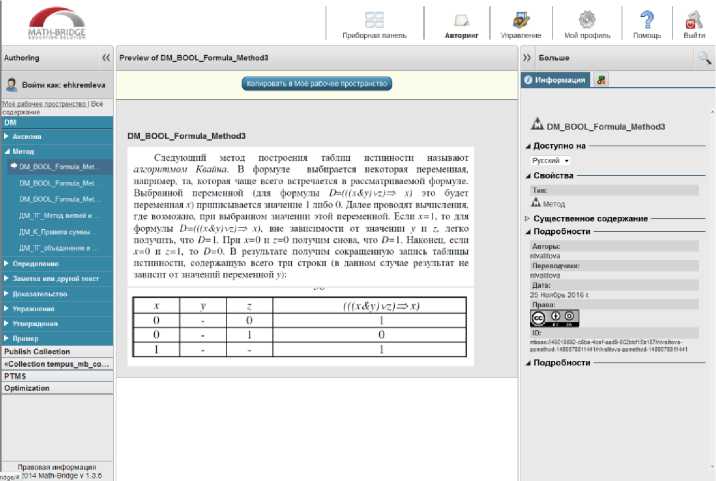This screenshot has width=716, height=481.
Task: Open the DM section header
Action: pos(57,122)
